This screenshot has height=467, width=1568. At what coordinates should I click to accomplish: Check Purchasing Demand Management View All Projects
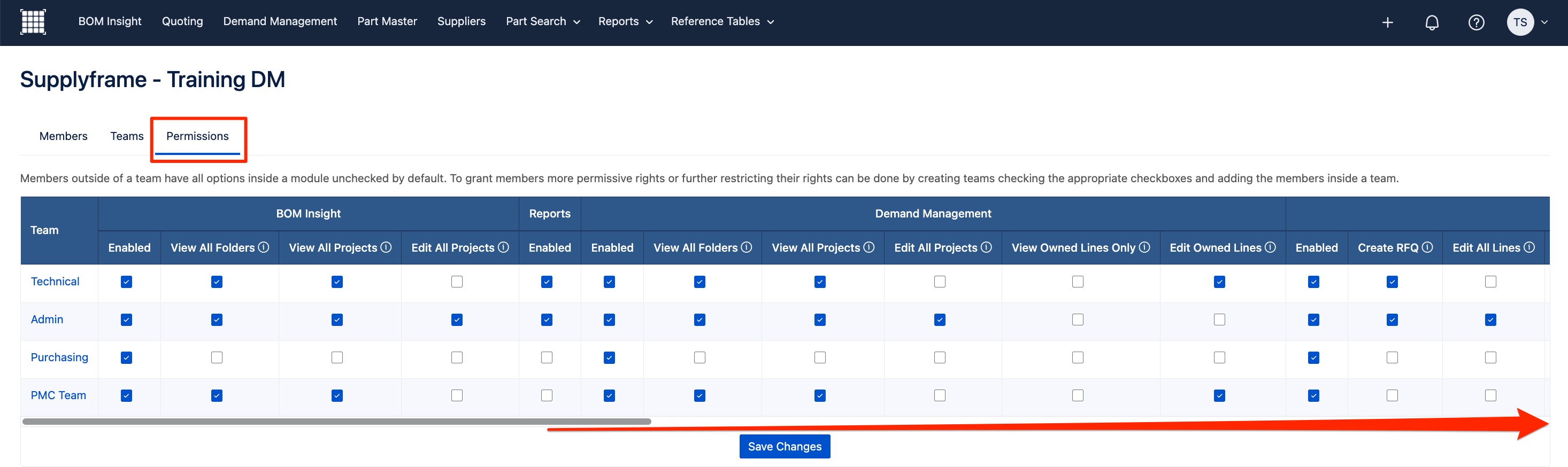[x=820, y=357]
